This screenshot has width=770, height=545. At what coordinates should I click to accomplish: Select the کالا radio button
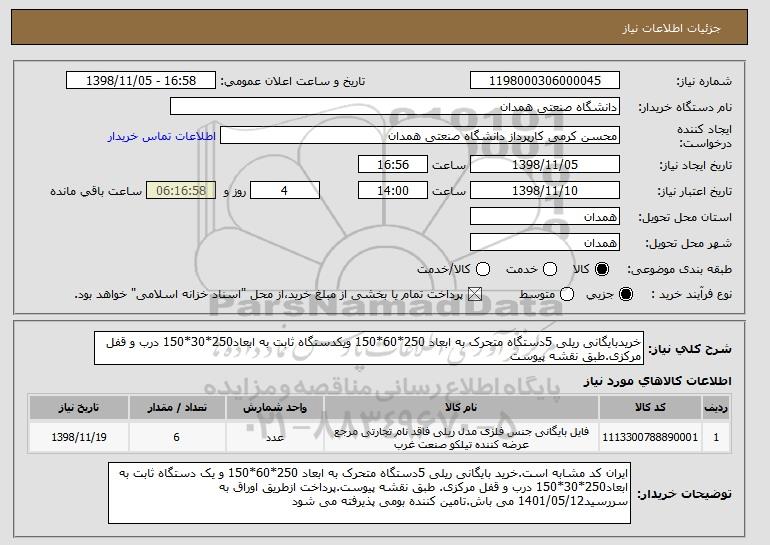[x=601, y=269]
